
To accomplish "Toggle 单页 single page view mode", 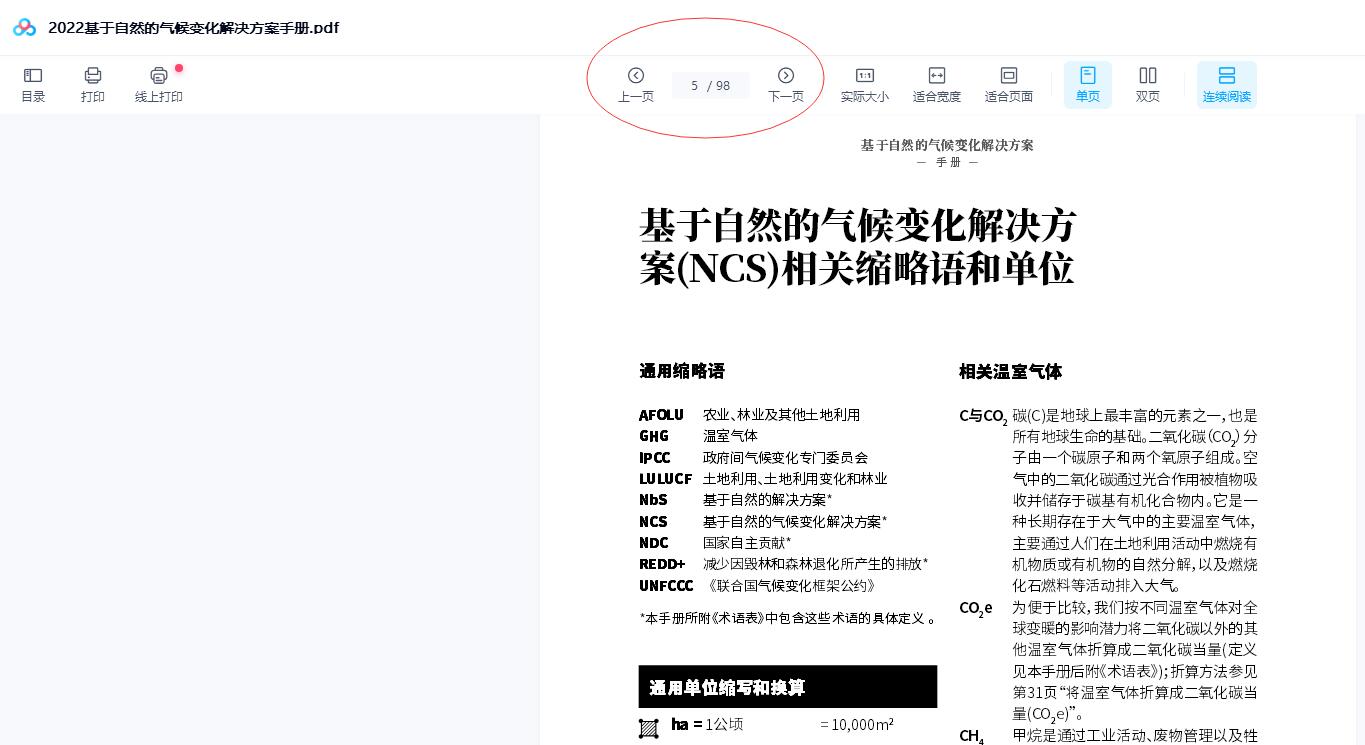I will click(x=1087, y=84).
